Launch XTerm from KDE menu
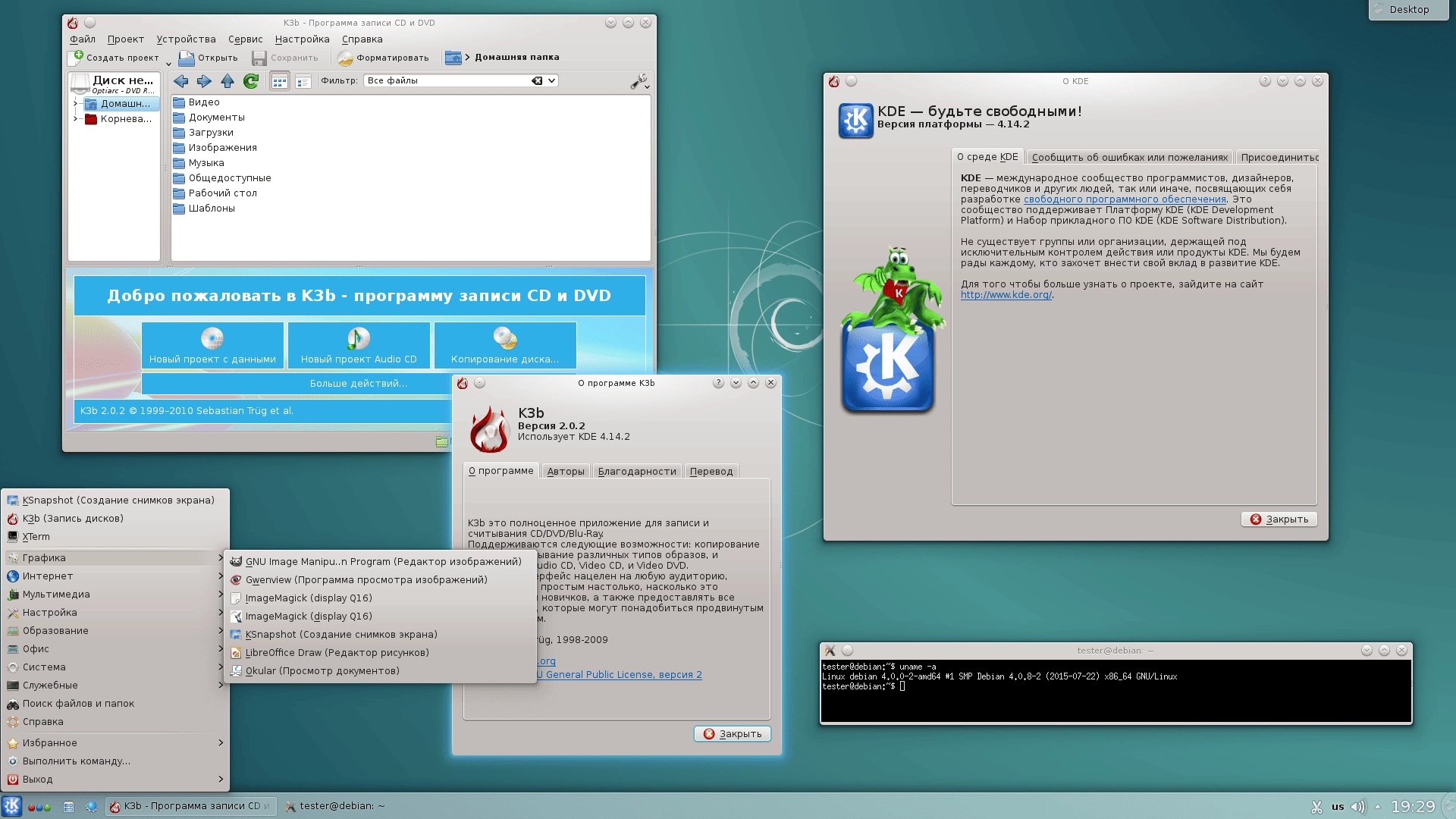This screenshot has width=1456, height=819. click(x=115, y=537)
